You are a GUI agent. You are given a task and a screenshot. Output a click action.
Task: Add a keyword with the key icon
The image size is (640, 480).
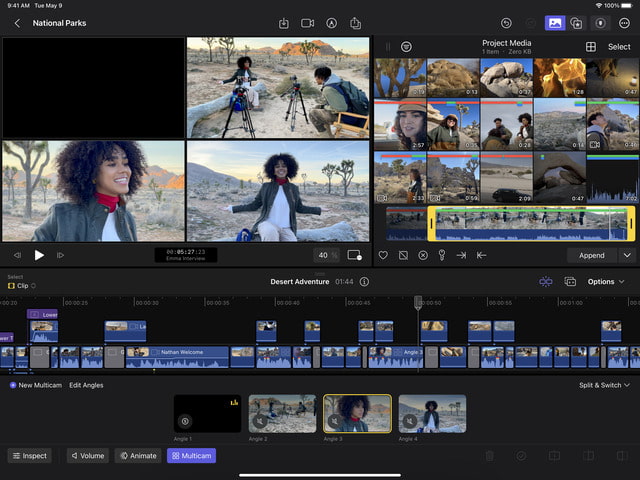pos(441,255)
